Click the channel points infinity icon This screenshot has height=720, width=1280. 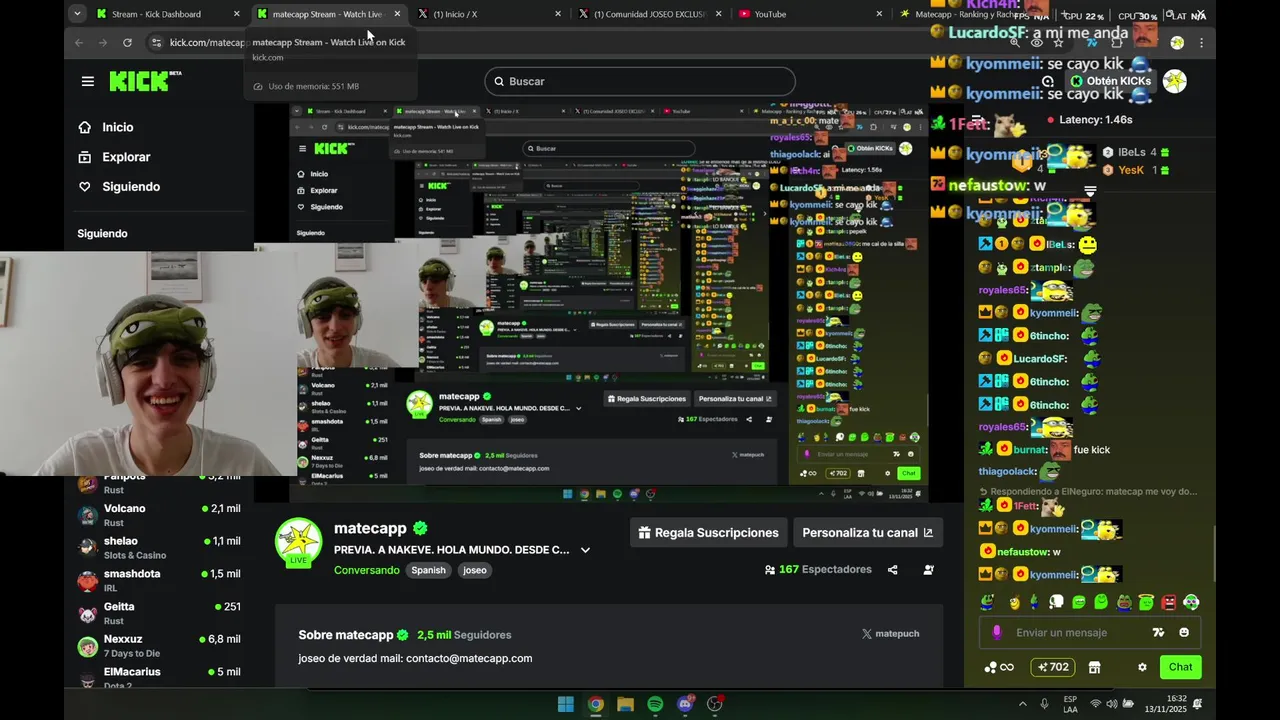[999, 667]
